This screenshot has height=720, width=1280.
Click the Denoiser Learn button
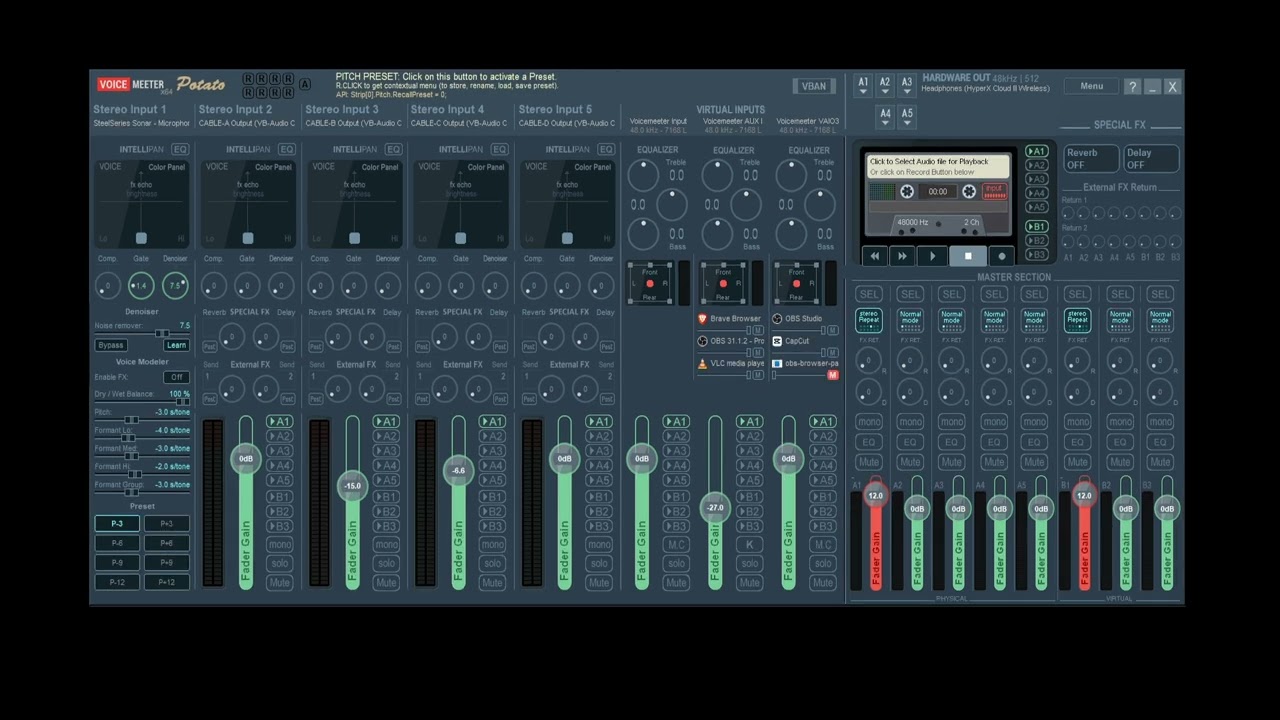(177, 345)
